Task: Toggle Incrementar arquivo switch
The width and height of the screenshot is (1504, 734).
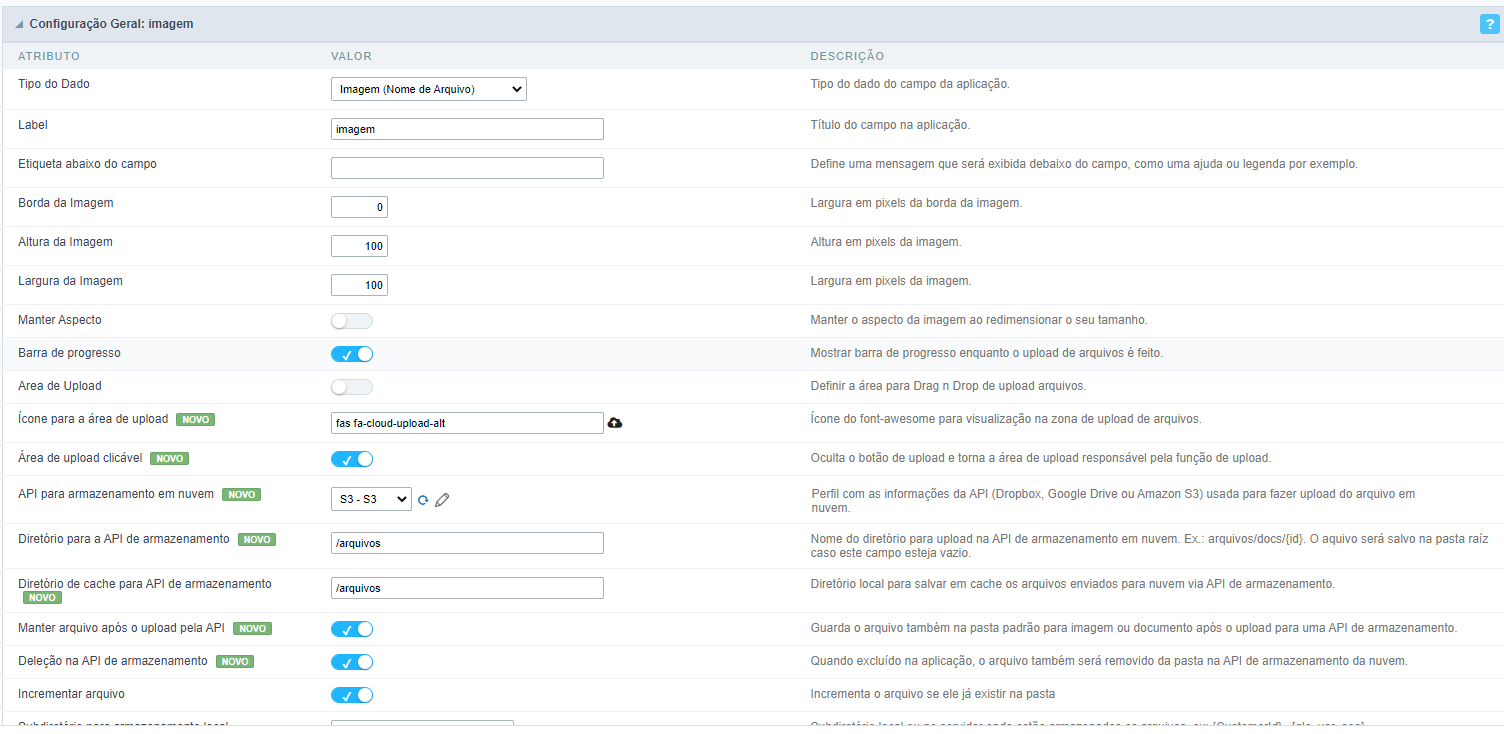Action: (352, 695)
